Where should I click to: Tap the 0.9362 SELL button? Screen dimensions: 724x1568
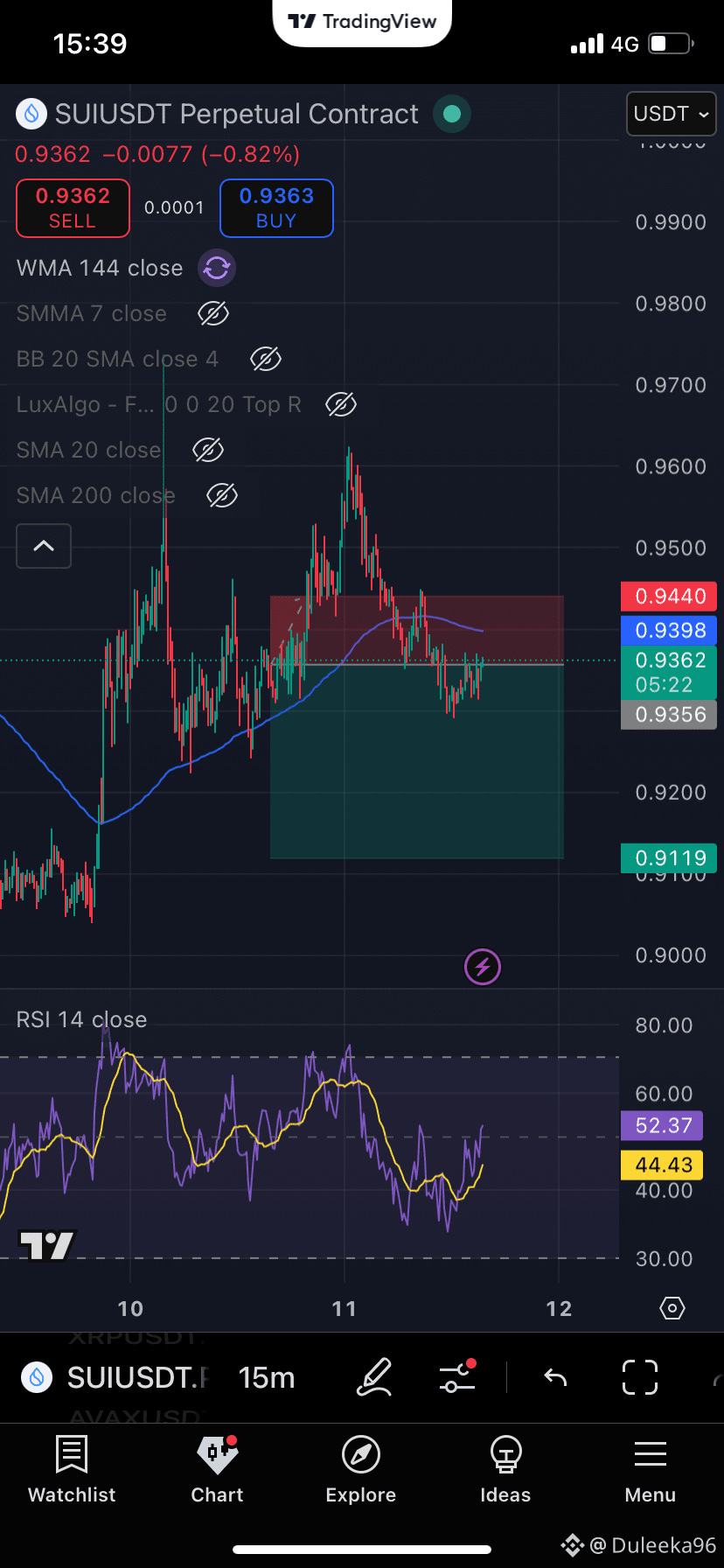73,208
